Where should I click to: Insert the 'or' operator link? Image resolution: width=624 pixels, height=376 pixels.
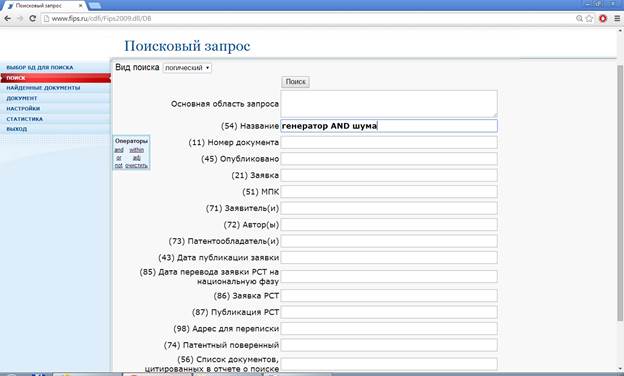[119, 158]
